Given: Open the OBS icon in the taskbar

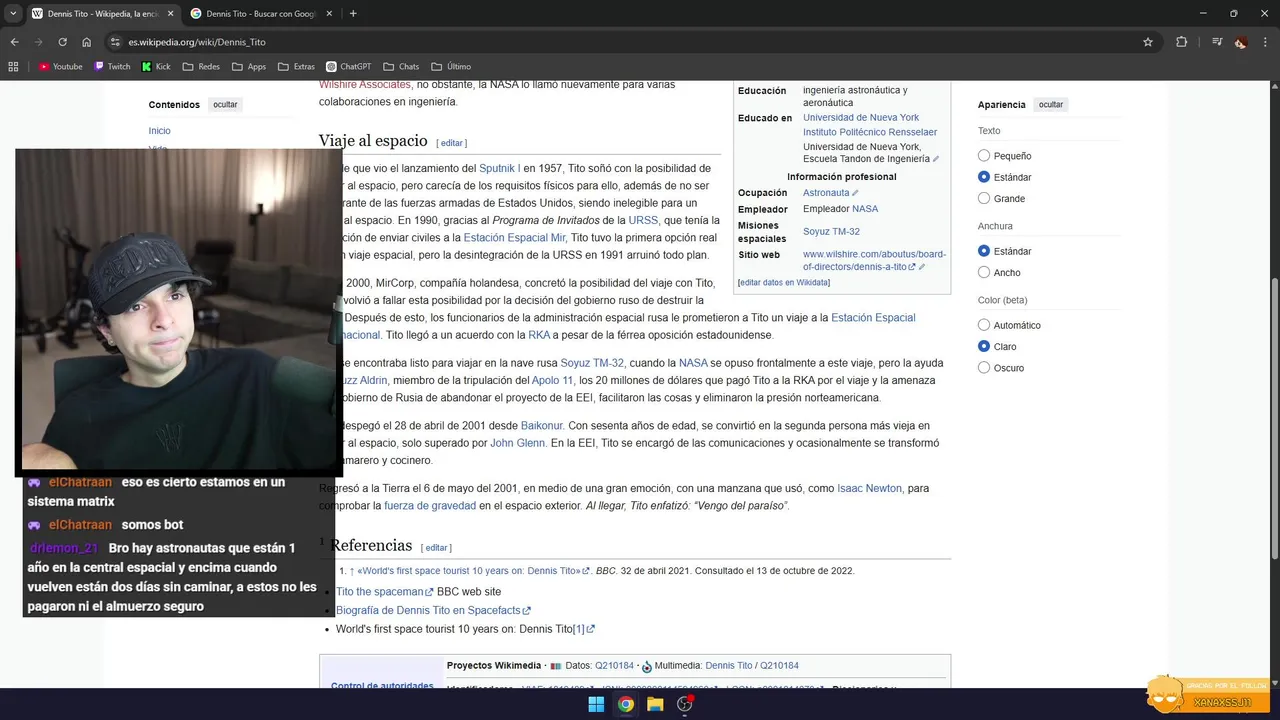Looking at the screenshot, I should tap(685, 704).
